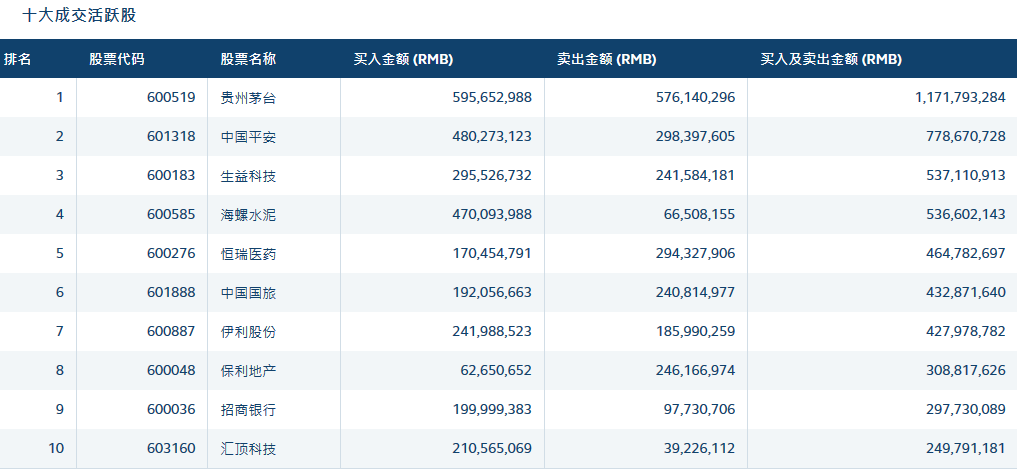Click buy amount 241,988,523
The width and height of the screenshot is (1017, 469).
tap(492, 331)
